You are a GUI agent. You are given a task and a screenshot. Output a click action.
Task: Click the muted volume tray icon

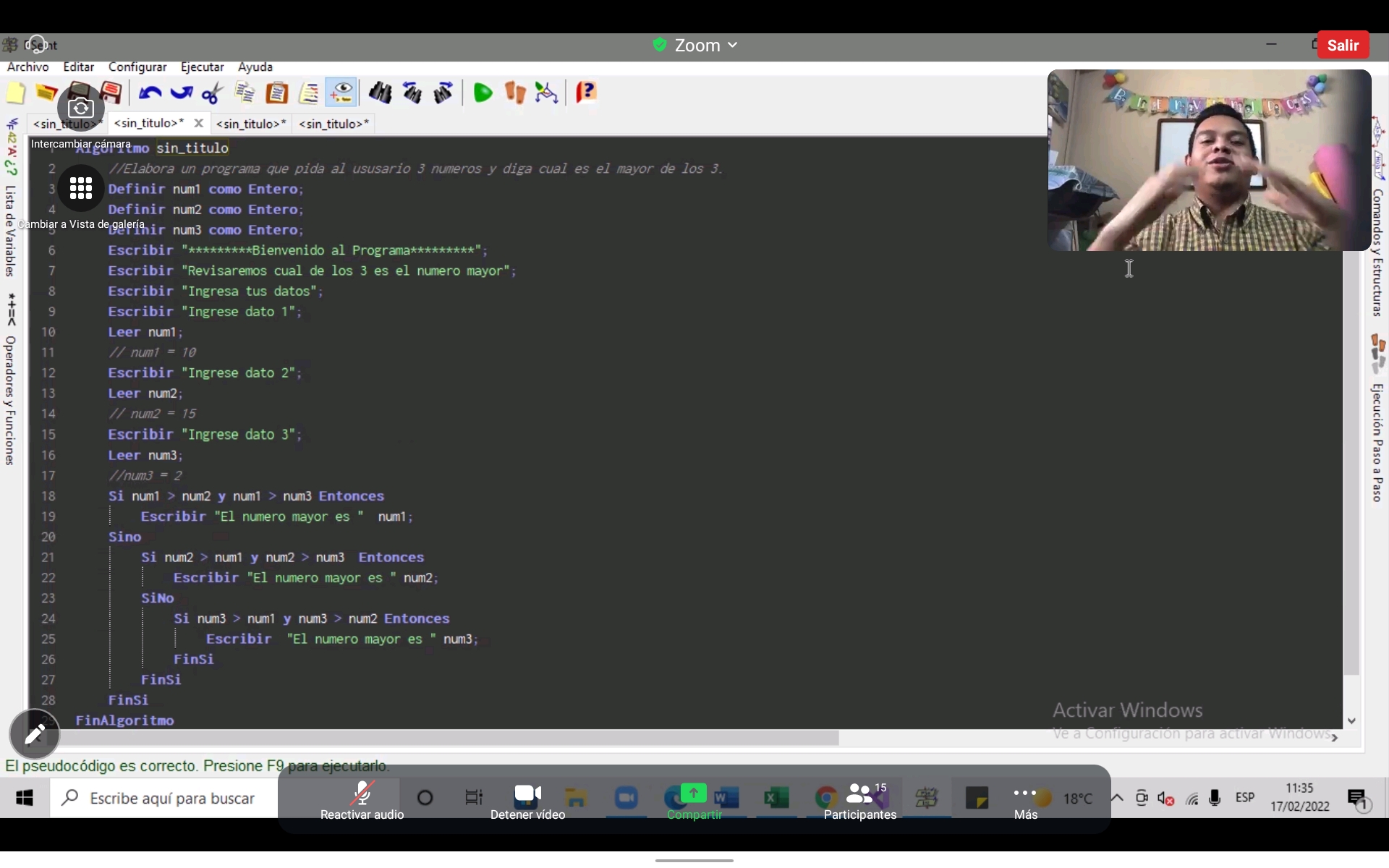(x=1165, y=798)
